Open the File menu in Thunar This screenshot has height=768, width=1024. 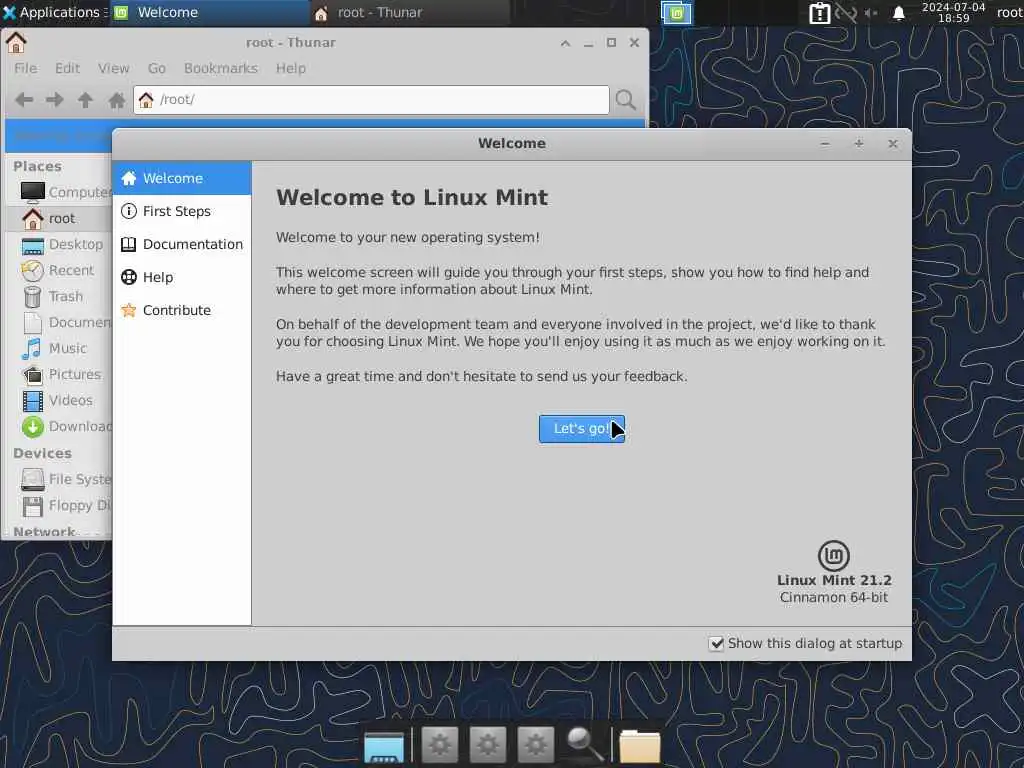pos(25,68)
